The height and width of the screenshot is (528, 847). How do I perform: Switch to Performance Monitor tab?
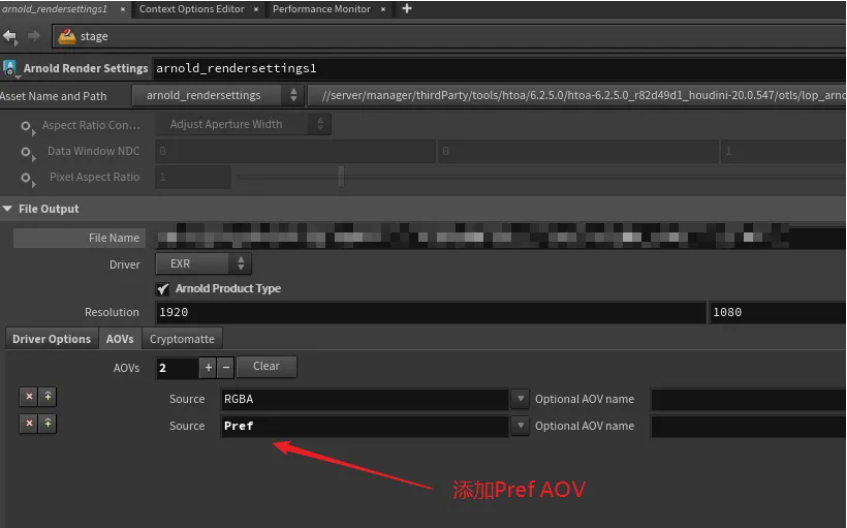pos(321,9)
